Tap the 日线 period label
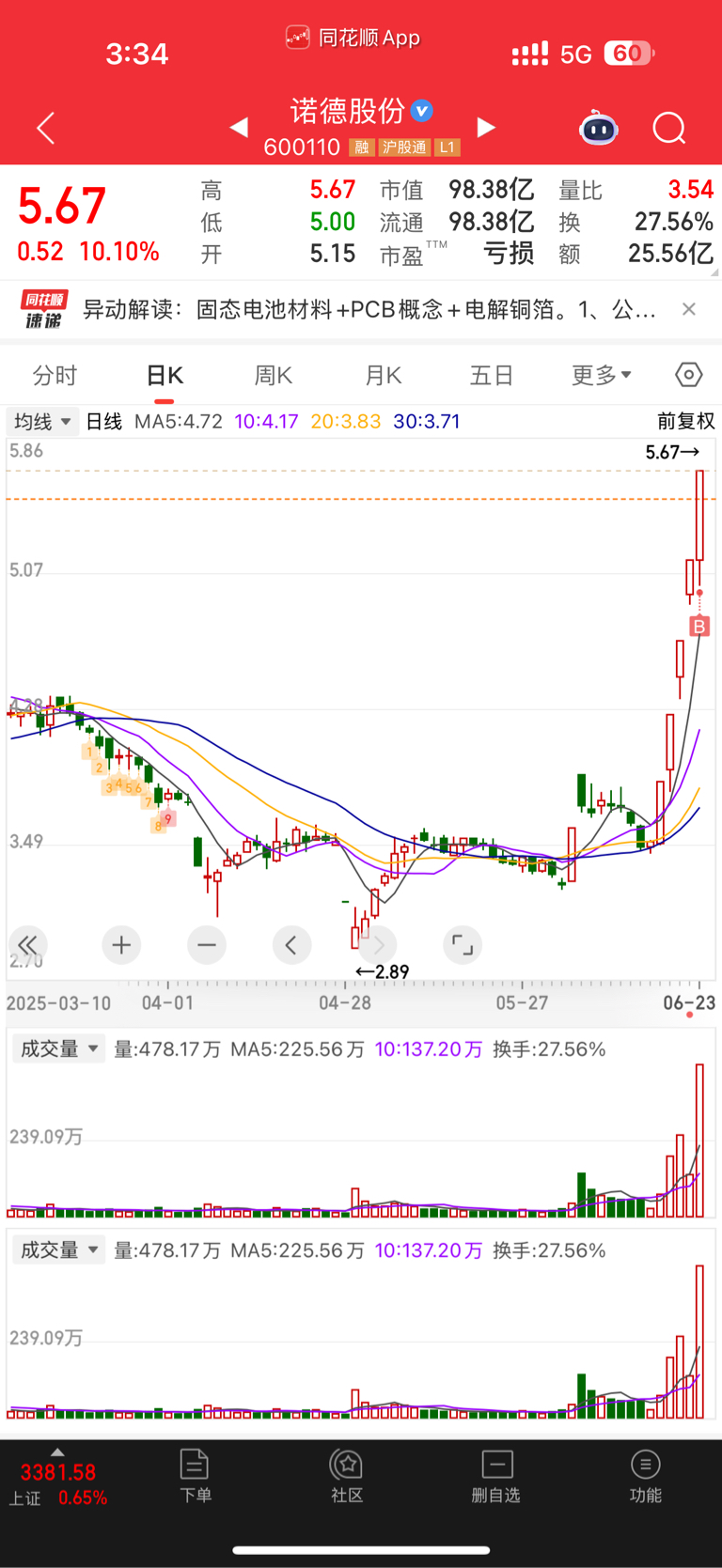The height and width of the screenshot is (1568, 722). (x=104, y=422)
